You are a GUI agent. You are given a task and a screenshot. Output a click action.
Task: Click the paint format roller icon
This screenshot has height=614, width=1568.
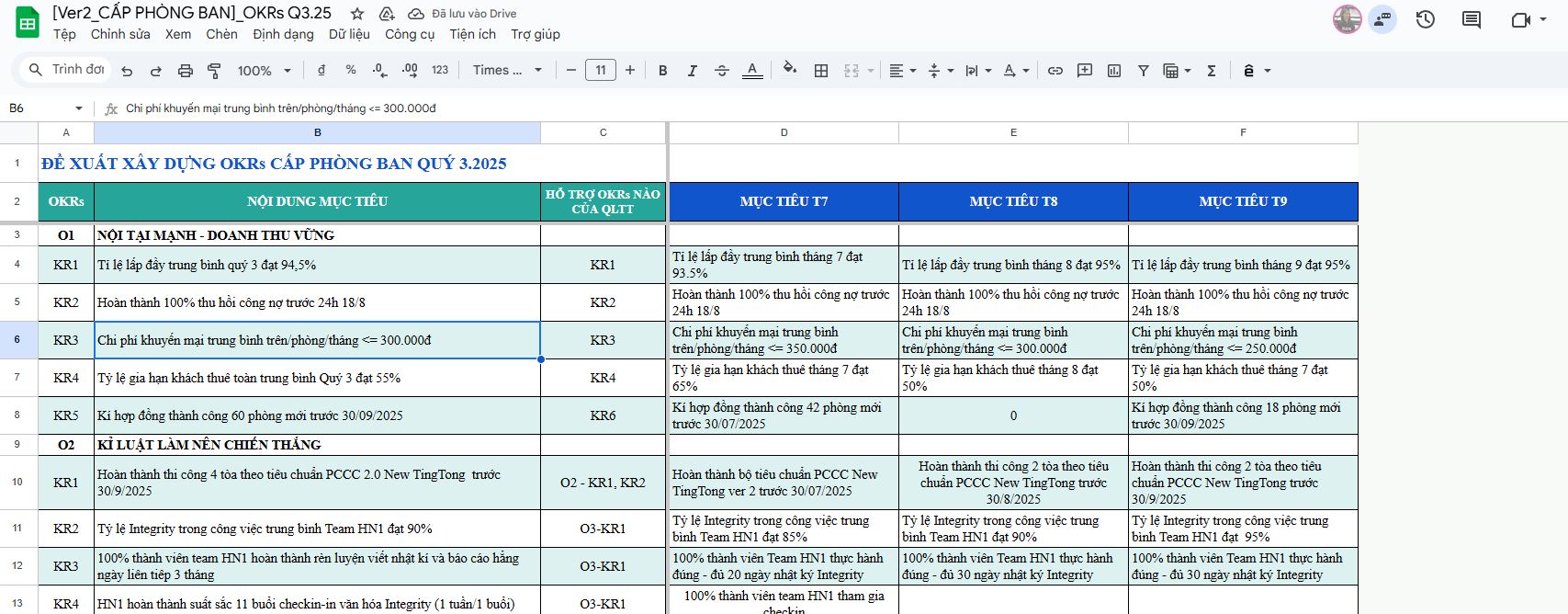pyautogui.click(x=214, y=71)
